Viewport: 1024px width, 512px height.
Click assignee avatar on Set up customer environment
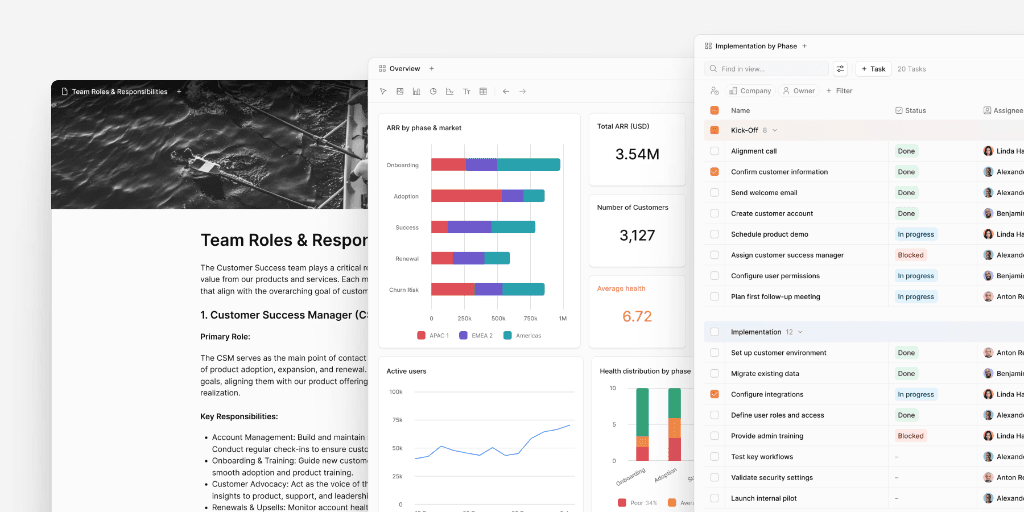click(x=988, y=353)
